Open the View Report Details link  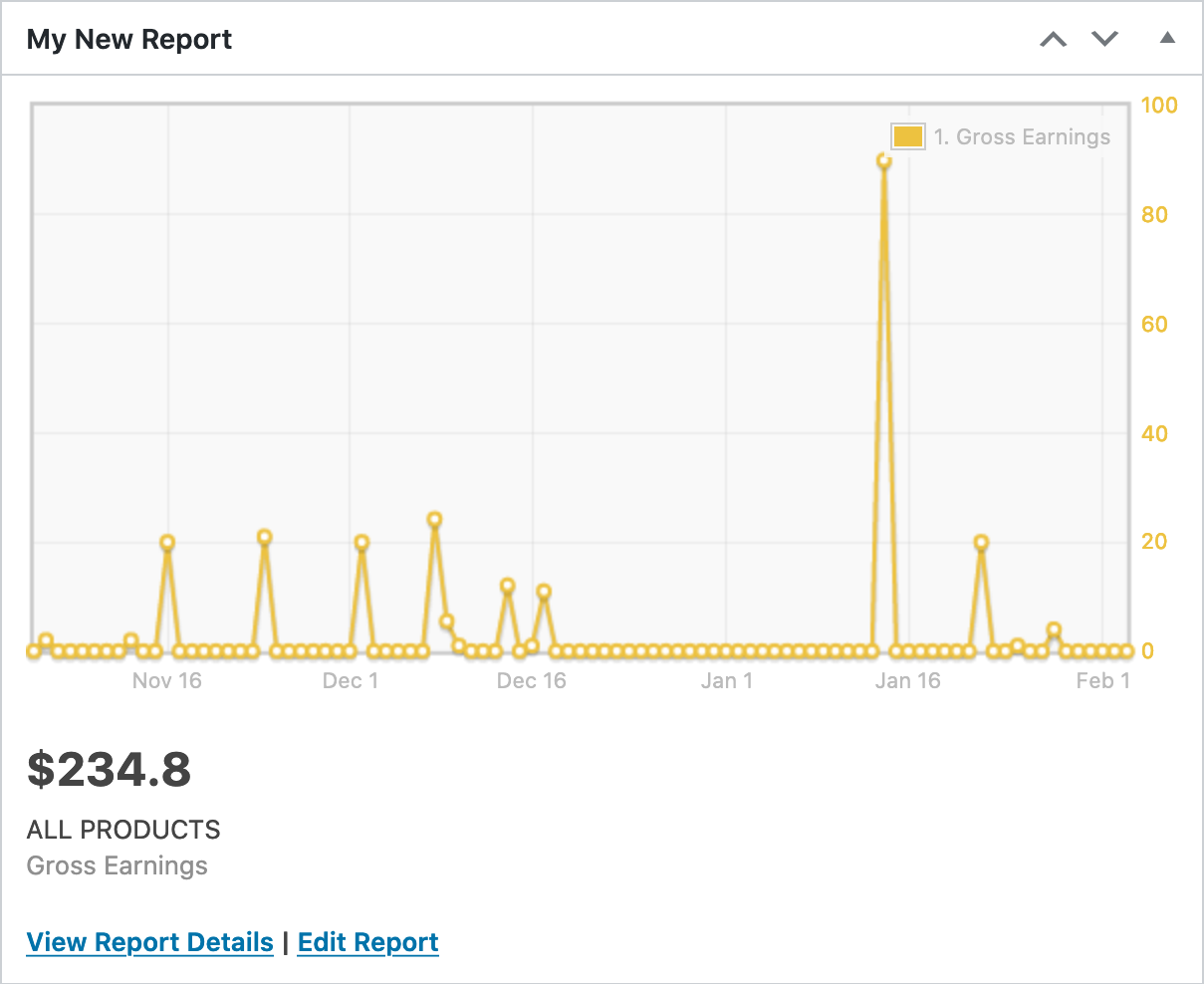149,942
